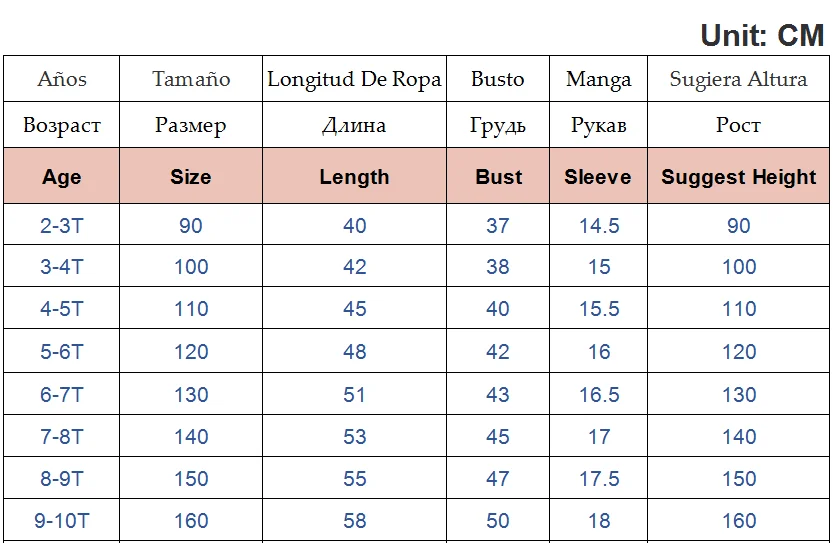This screenshot has height=543, width=833.
Task: Select the Tamaño header cell
Action: [x=191, y=79]
